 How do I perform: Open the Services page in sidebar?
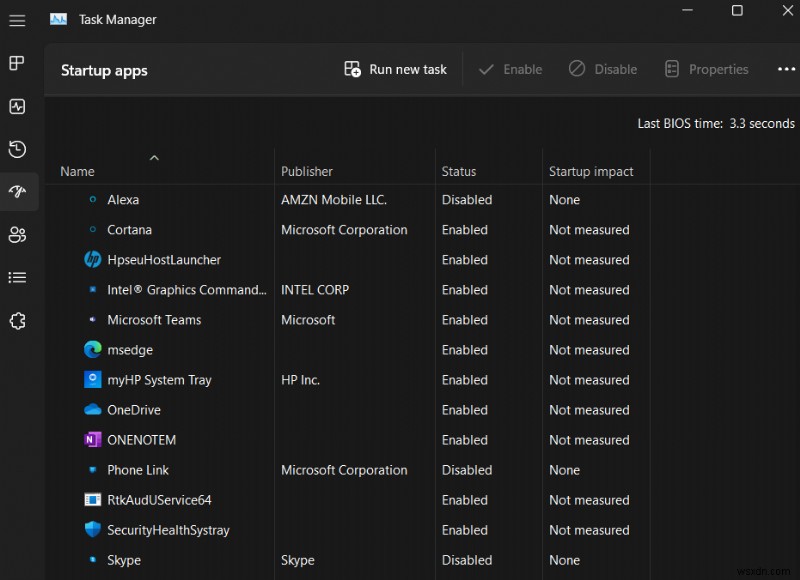17,321
